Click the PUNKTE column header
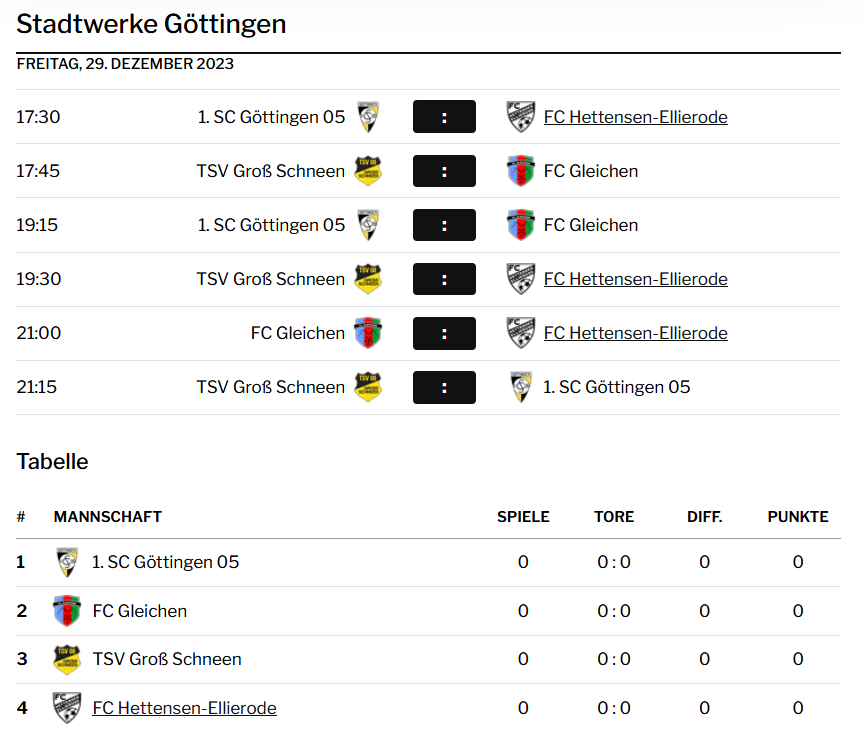The width and height of the screenshot is (865, 735). point(798,517)
